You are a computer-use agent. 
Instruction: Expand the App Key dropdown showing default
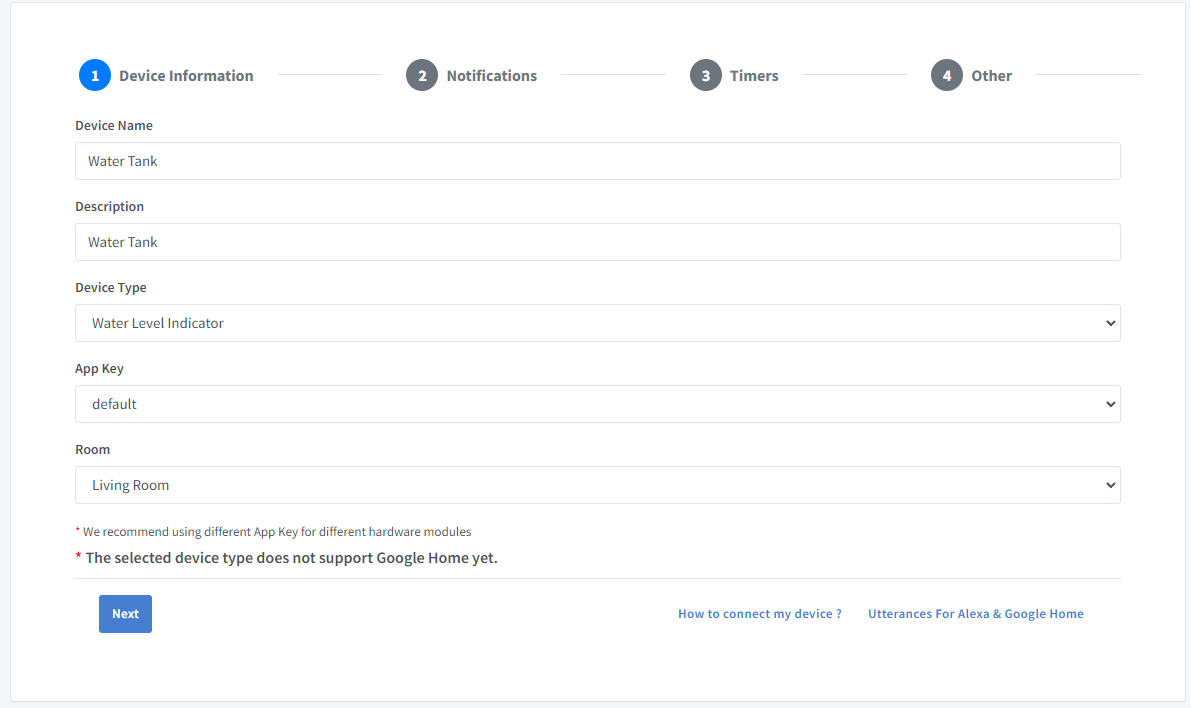point(597,404)
